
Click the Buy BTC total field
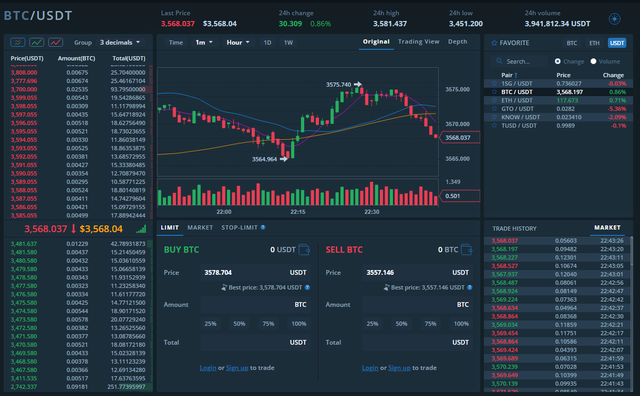tap(255, 342)
